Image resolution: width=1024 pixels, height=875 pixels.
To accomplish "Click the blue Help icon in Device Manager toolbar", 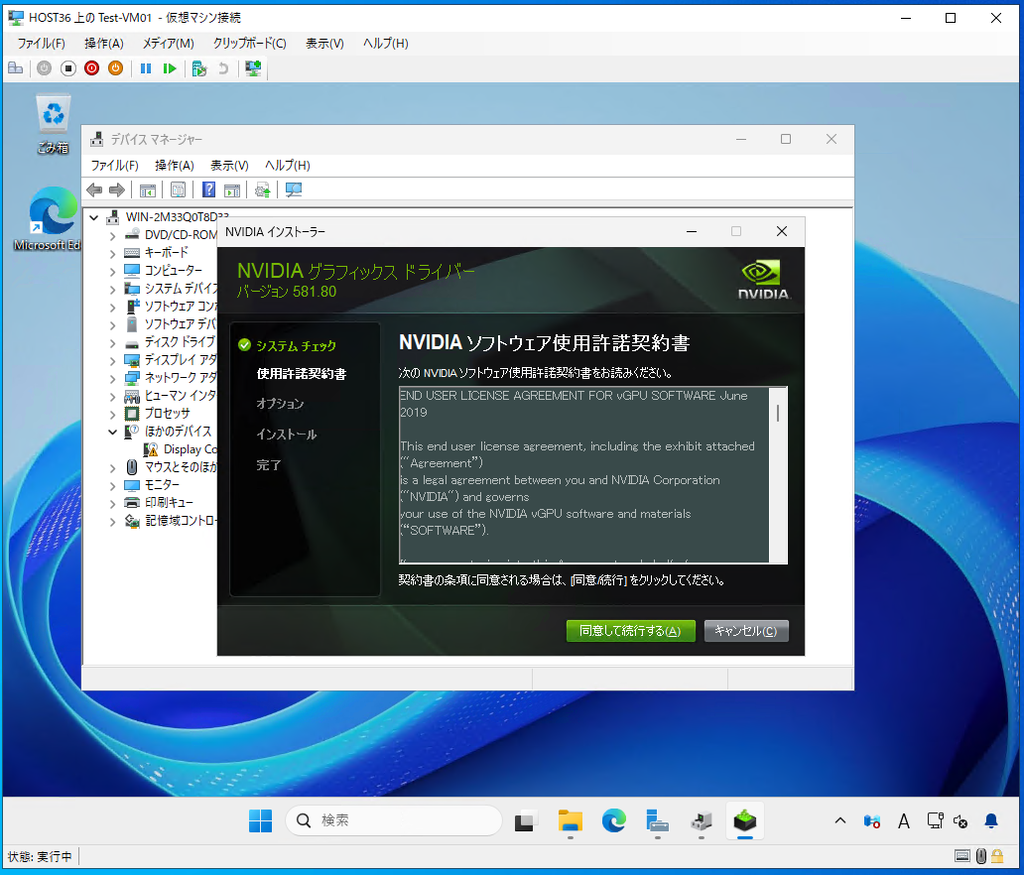I will pos(208,190).
